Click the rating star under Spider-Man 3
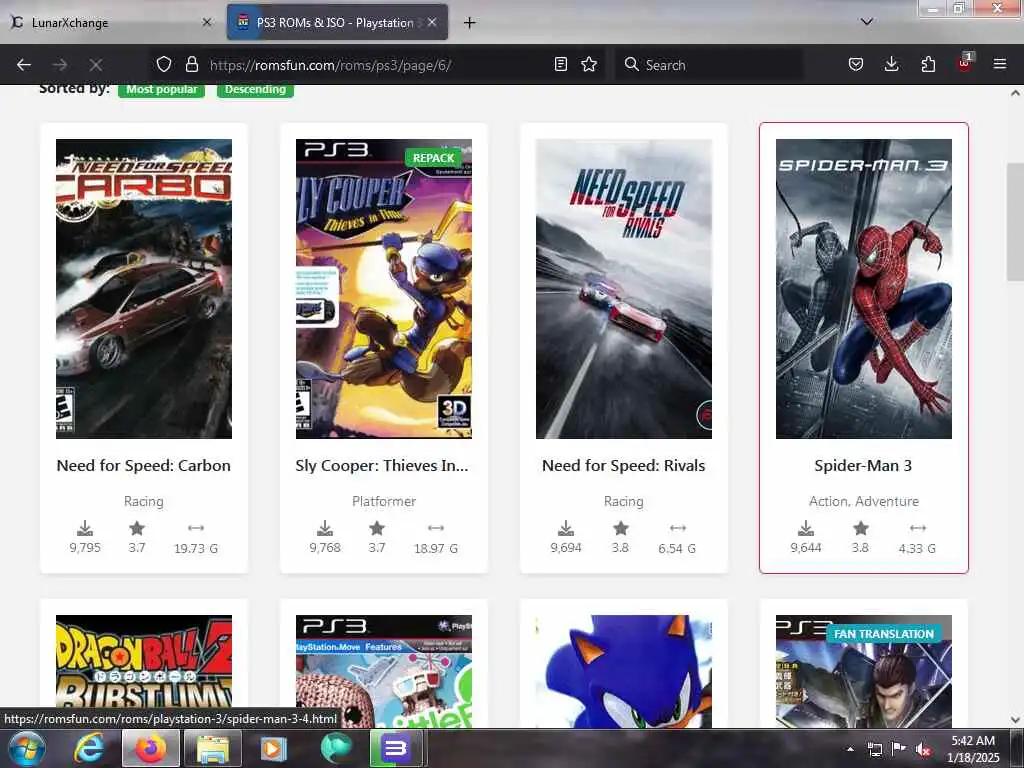This screenshot has height=768, width=1024. pos(861,528)
